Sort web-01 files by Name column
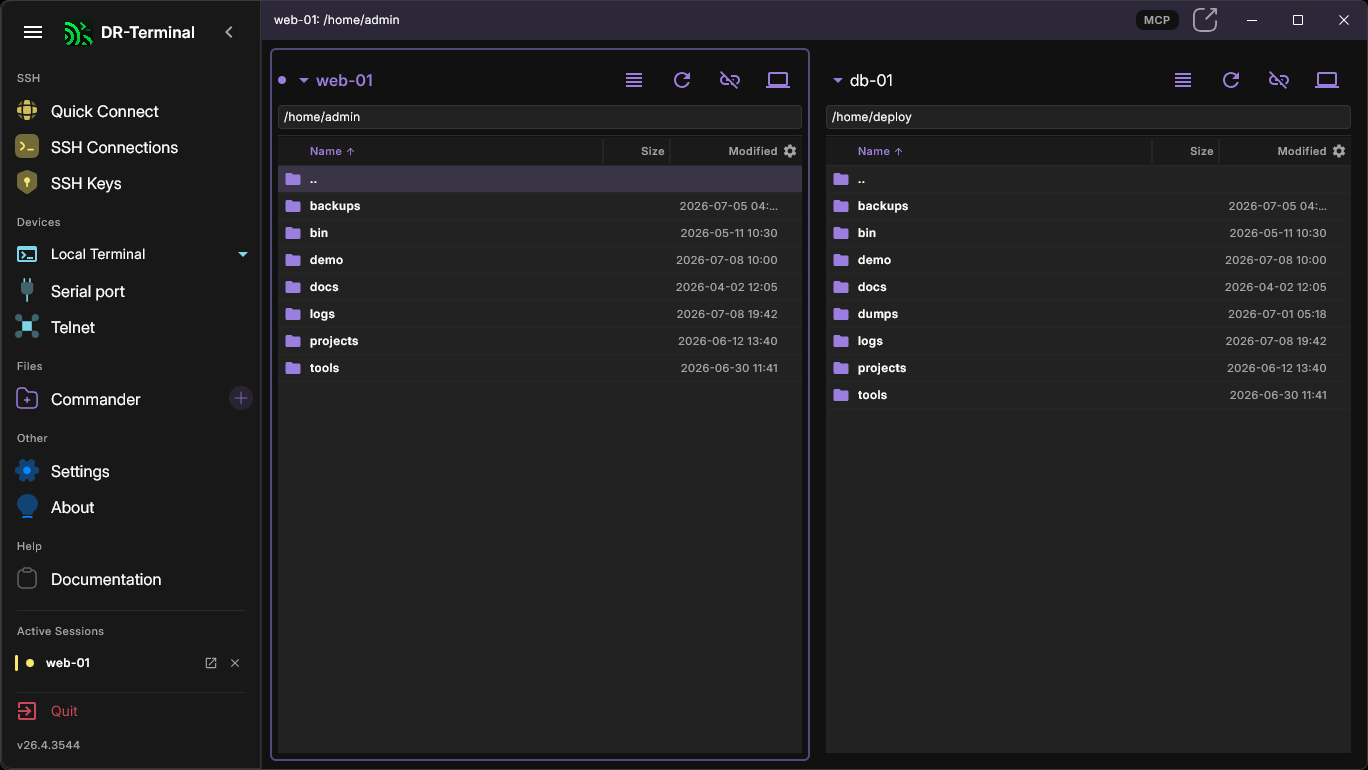This screenshot has height=770, width=1368. pyautogui.click(x=332, y=151)
